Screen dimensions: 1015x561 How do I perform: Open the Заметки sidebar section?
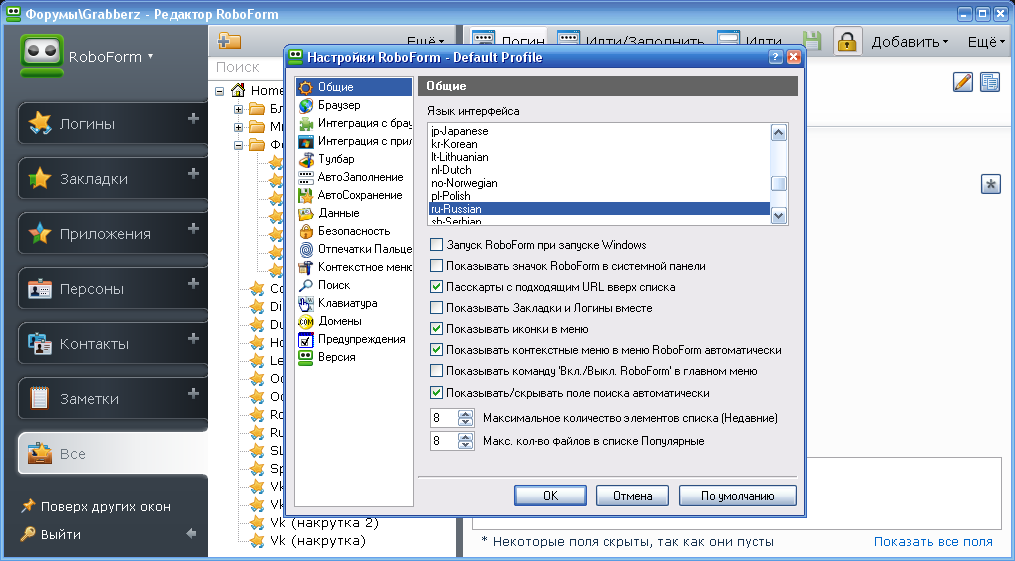coord(112,398)
